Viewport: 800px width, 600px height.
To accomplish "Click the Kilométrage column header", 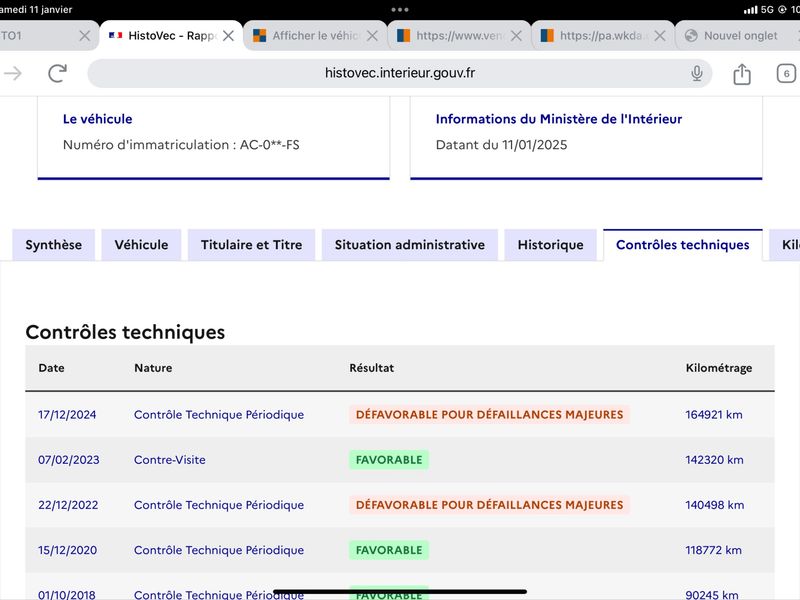I will 719,368.
